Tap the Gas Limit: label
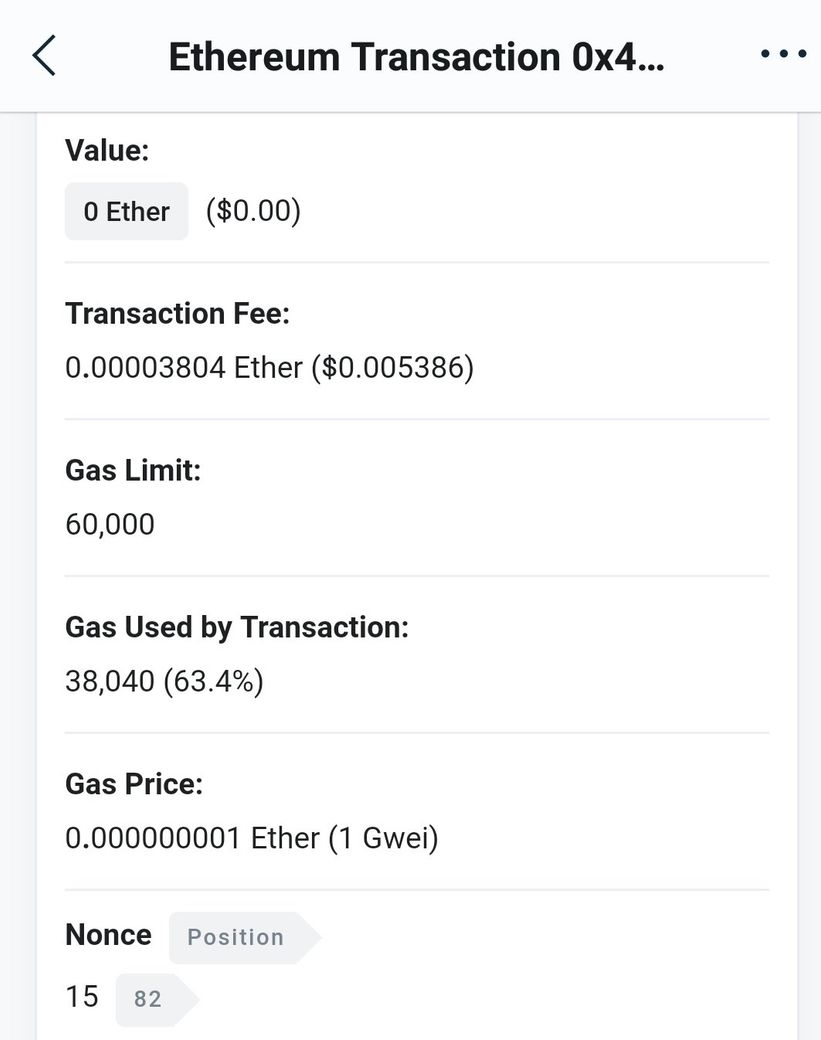The height and width of the screenshot is (1040, 821). (x=133, y=470)
